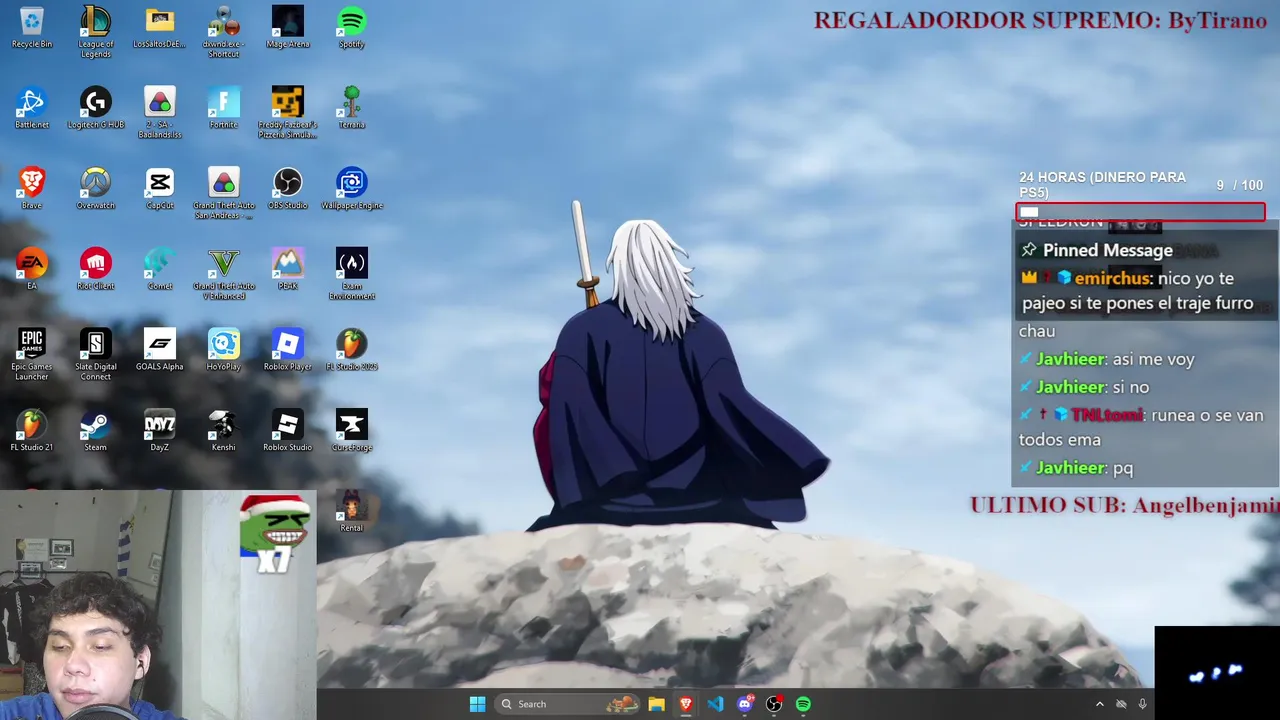The image size is (1280, 720).
Task: Click the emirchus username in chat
Action: (1113, 278)
